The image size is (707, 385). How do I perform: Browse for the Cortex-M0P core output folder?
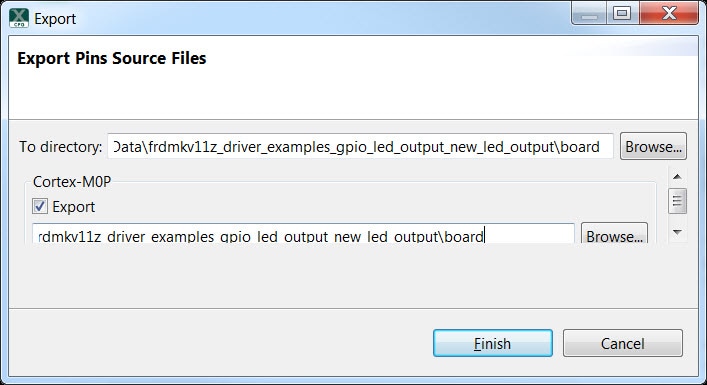coord(614,233)
